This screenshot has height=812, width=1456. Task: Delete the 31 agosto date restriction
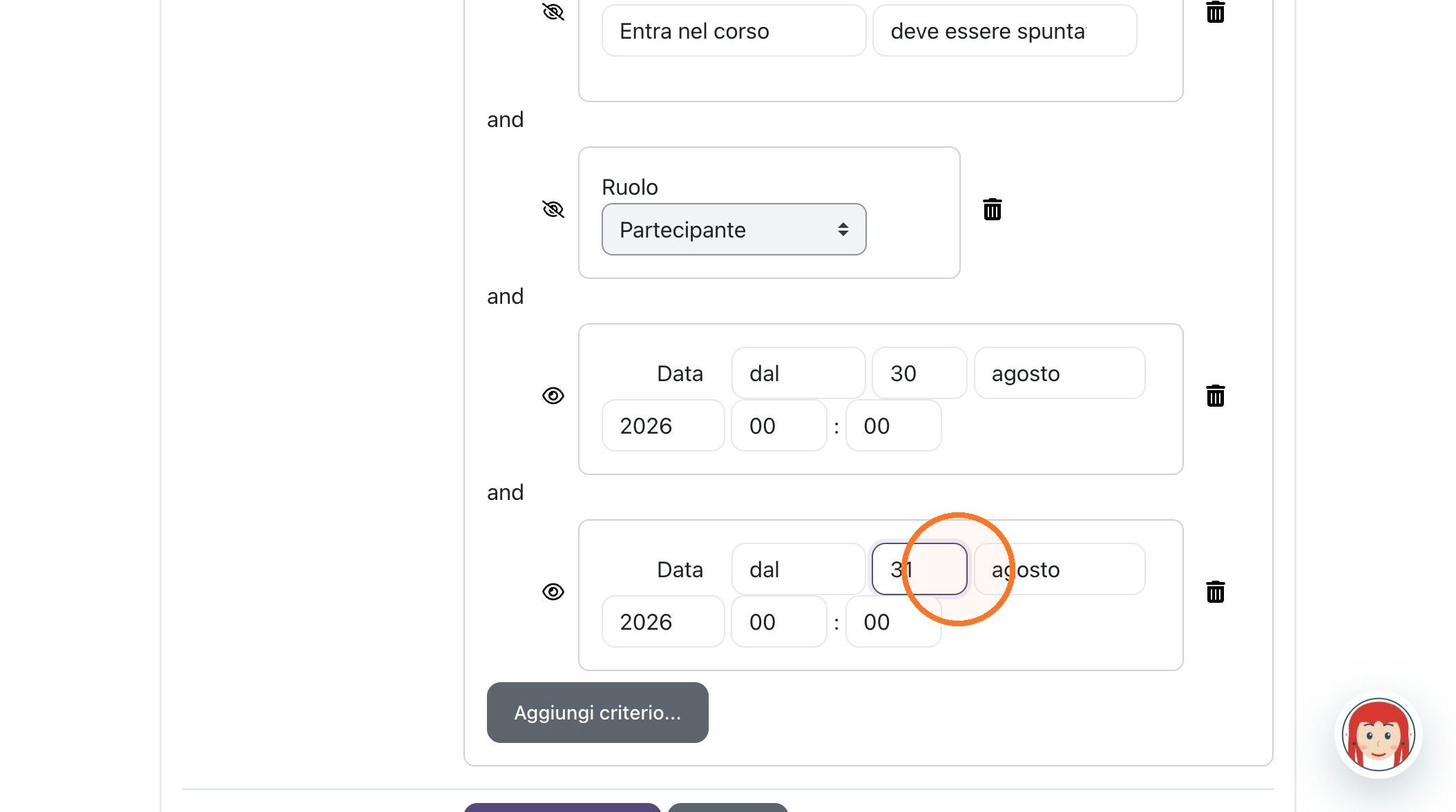(x=1215, y=592)
